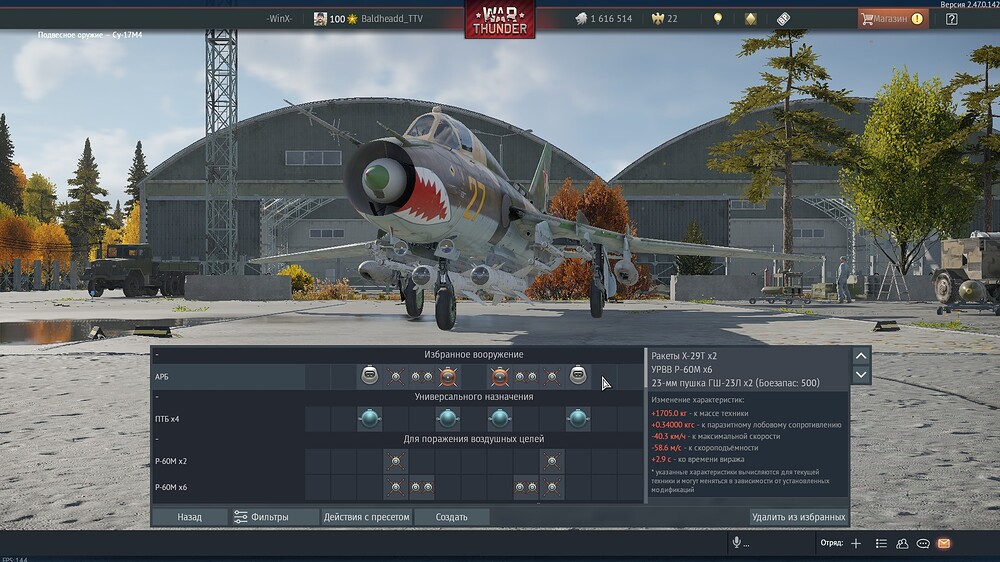Image resolution: width=1000 pixels, height=562 pixels.
Task: Select the third drop tank in the ПТБ x4 row
Action: point(500,418)
